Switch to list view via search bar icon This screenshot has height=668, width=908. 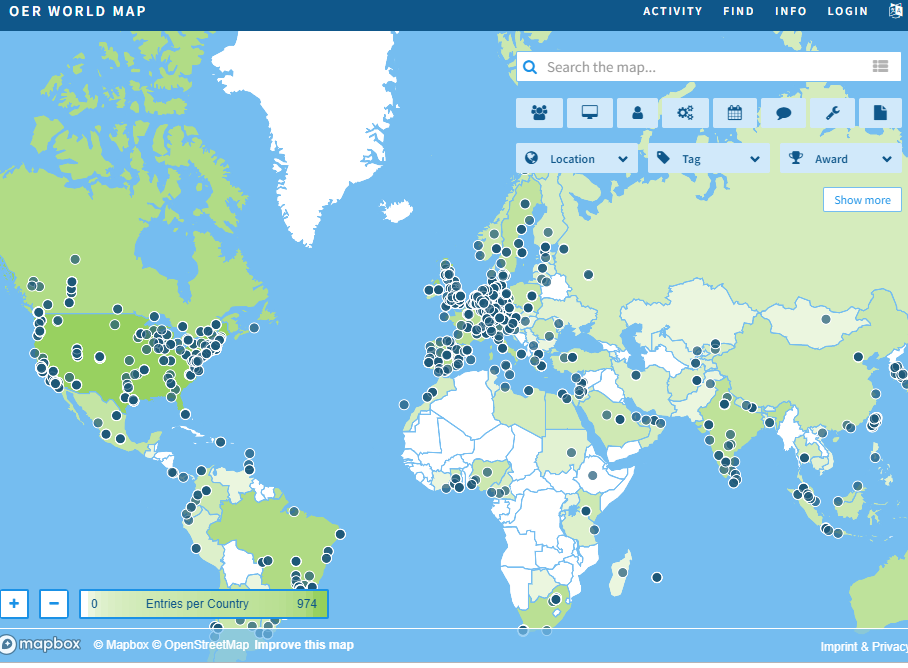880,67
